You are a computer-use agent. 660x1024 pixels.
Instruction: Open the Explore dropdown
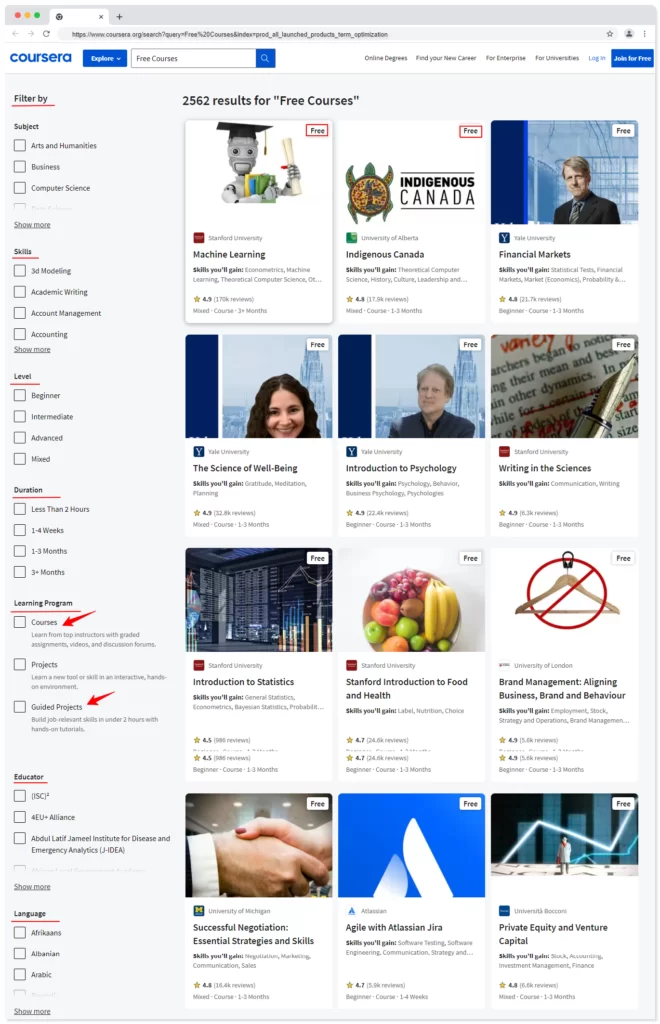tap(104, 58)
